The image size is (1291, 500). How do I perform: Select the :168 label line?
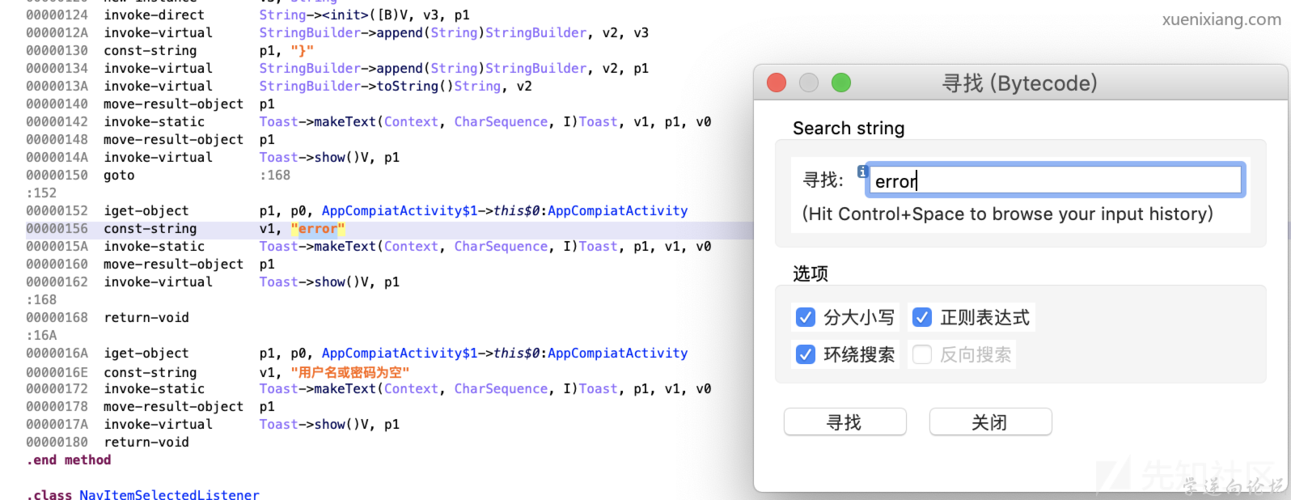41,300
